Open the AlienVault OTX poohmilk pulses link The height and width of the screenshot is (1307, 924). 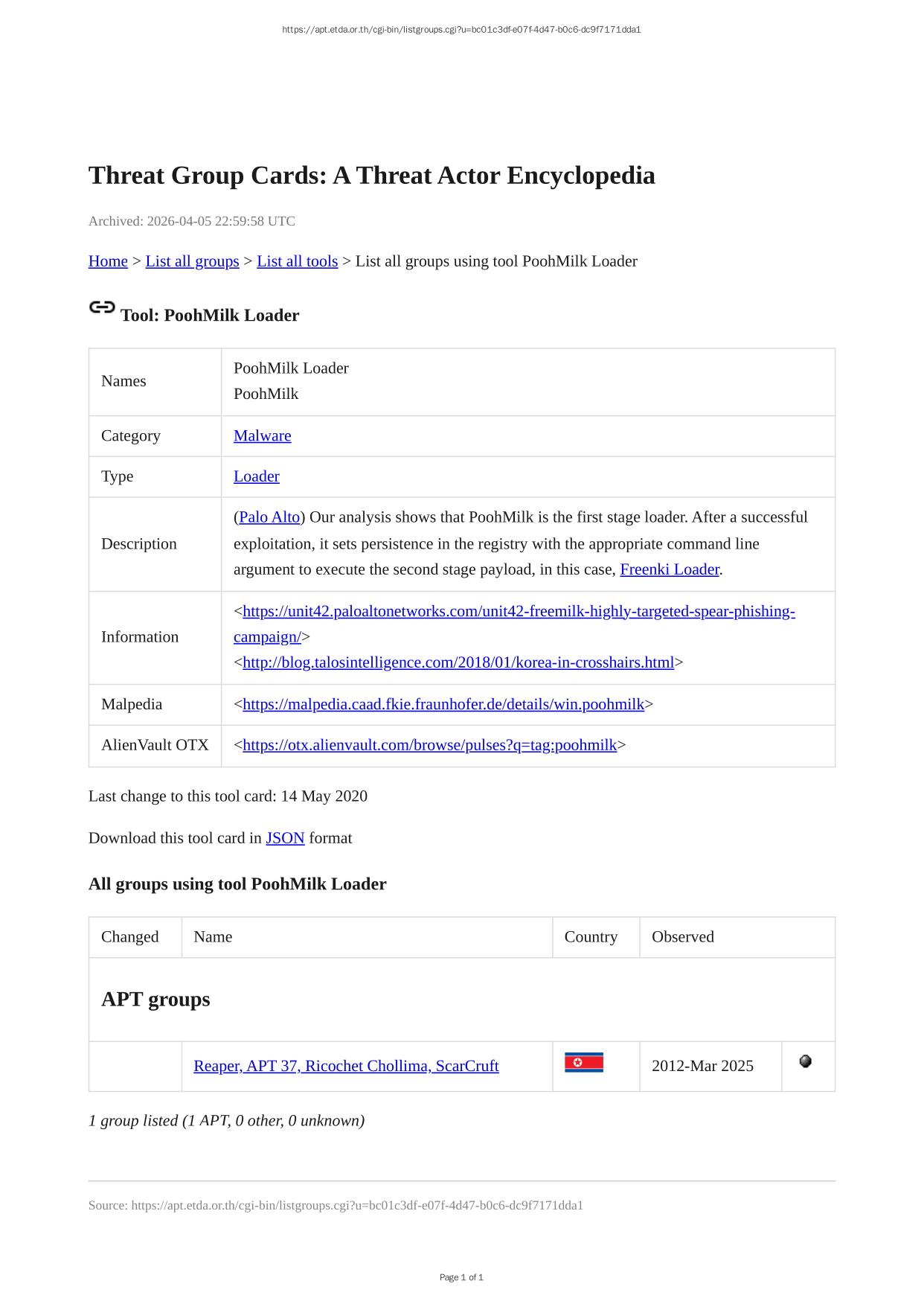pyautogui.click(x=429, y=745)
